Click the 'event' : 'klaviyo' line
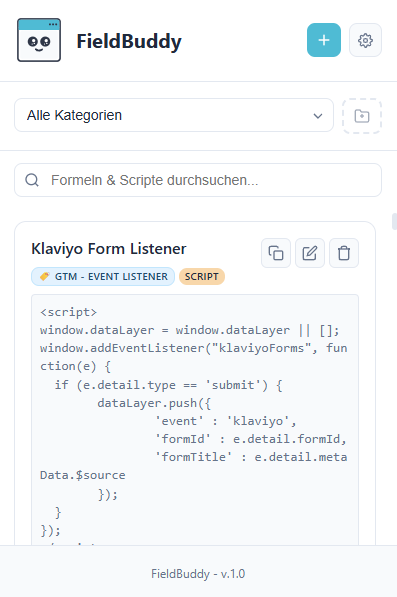The height and width of the screenshot is (597, 397). pos(226,421)
